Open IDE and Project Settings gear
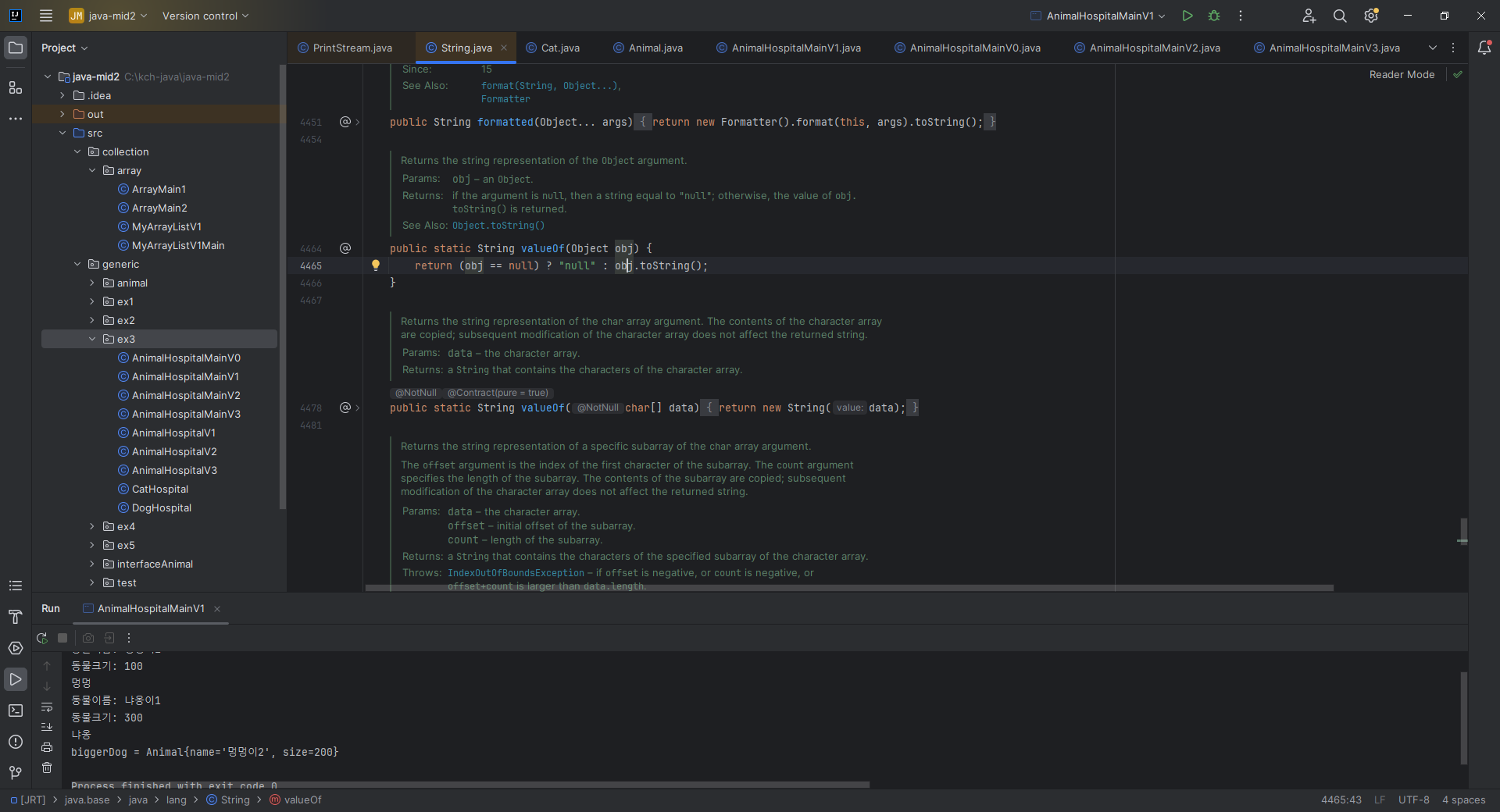This screenshot has width=1500, height=812. tap(1371, 16)
